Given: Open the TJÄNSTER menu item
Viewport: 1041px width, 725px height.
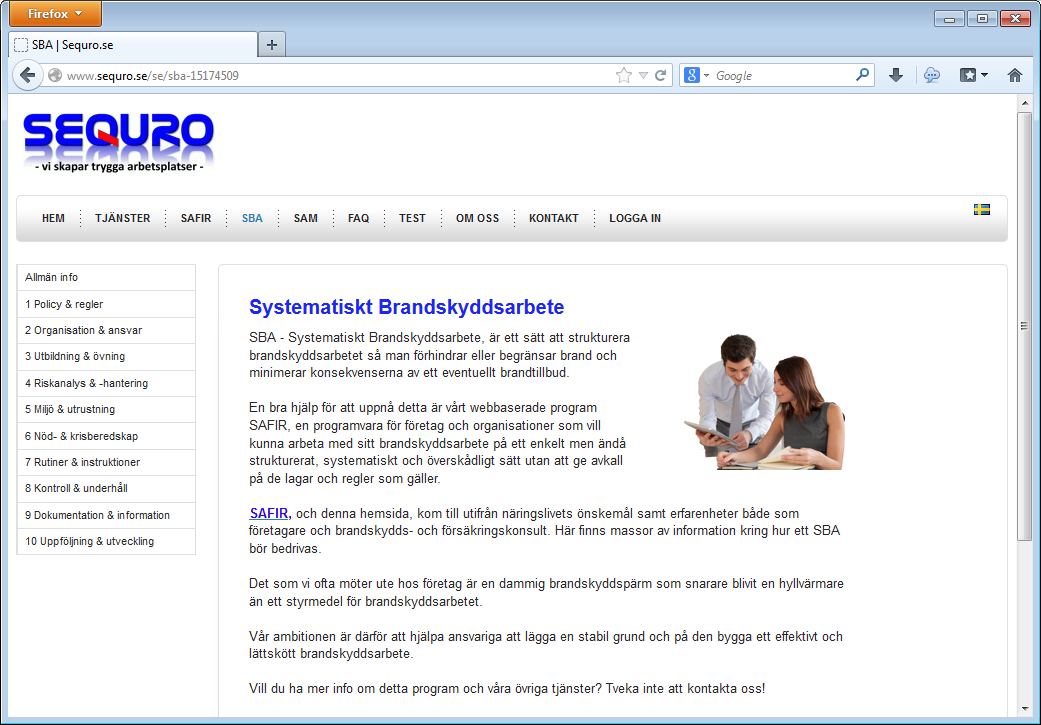Looking at the screenshot, I should pos(123,218).
